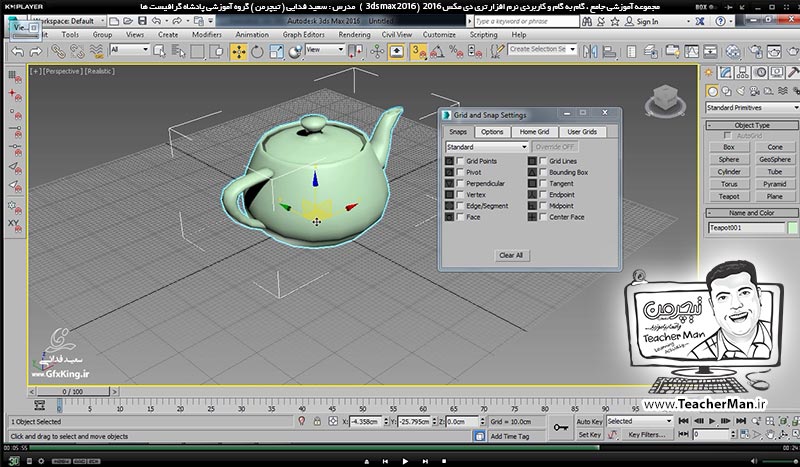Open the View reference coordinate dropdown
Image resolution: width=800 pixels, height=467 pixels.
click(x=325, y=50)
